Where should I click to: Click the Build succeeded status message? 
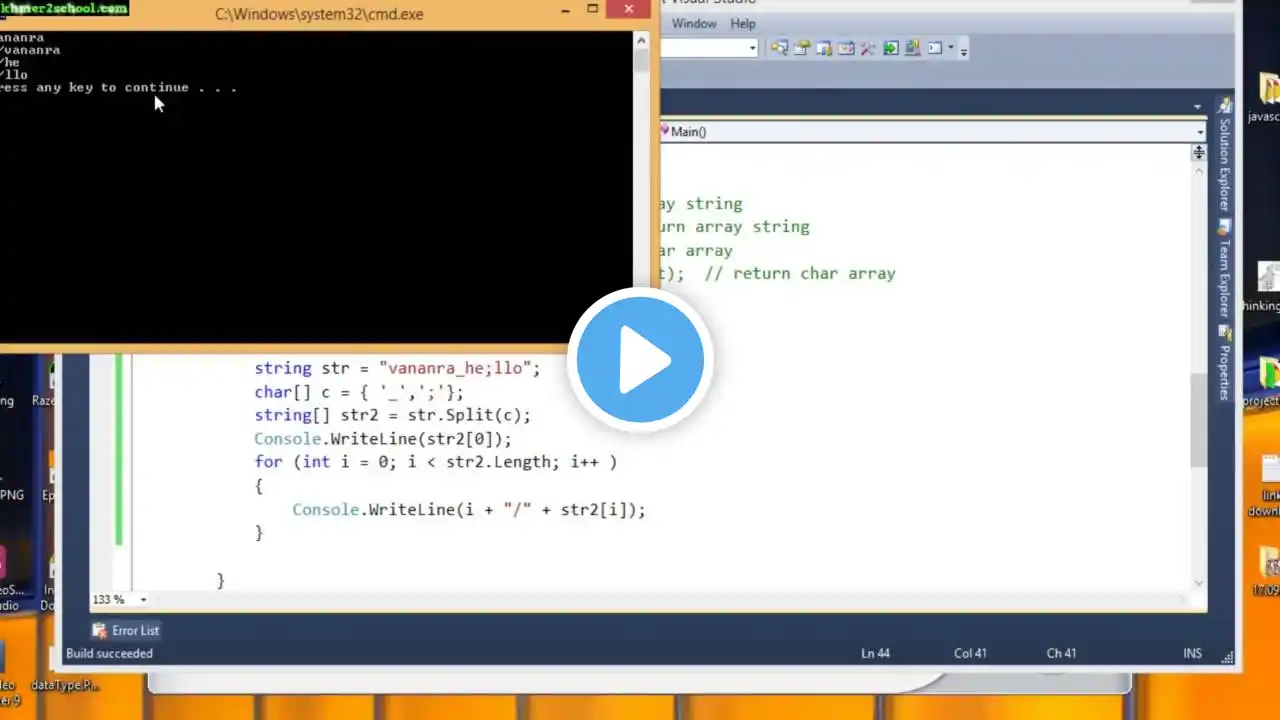[110, 654]
